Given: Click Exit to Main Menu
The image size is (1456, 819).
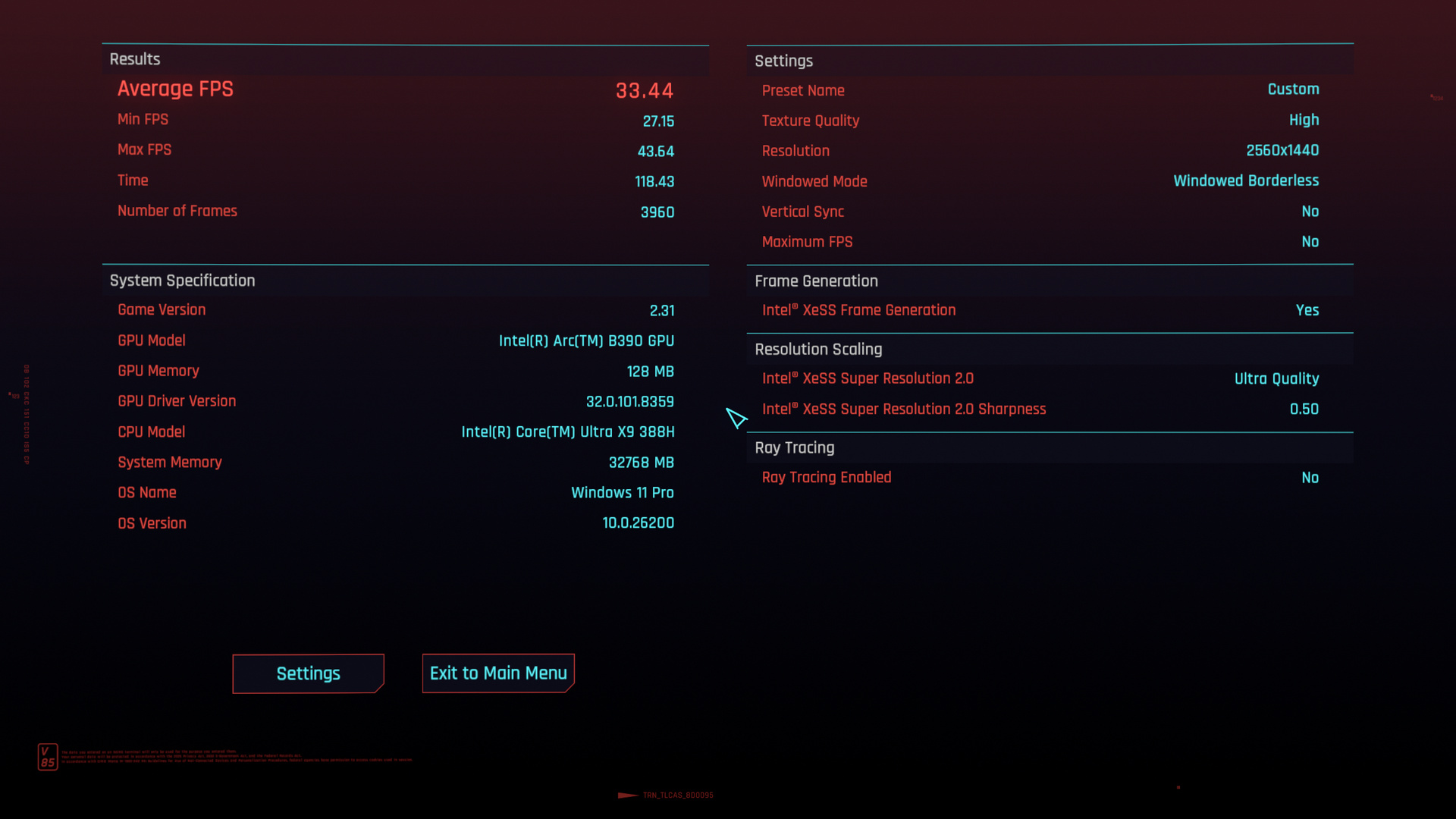Looking at the screenshot, I should pyautogui.click(x=497, y=673).
